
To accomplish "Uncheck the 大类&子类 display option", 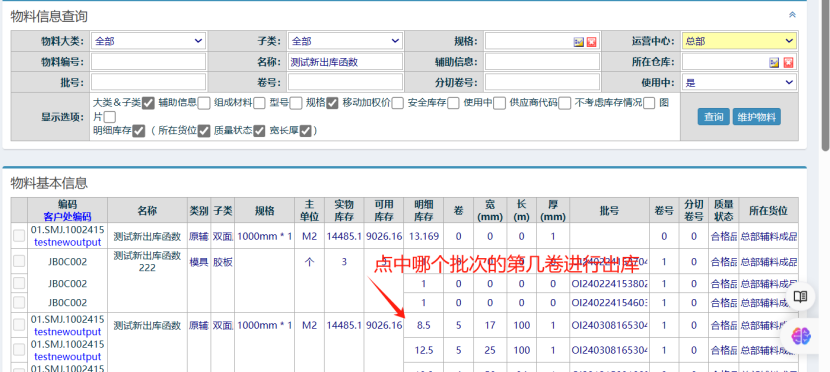I will [148, 103].
